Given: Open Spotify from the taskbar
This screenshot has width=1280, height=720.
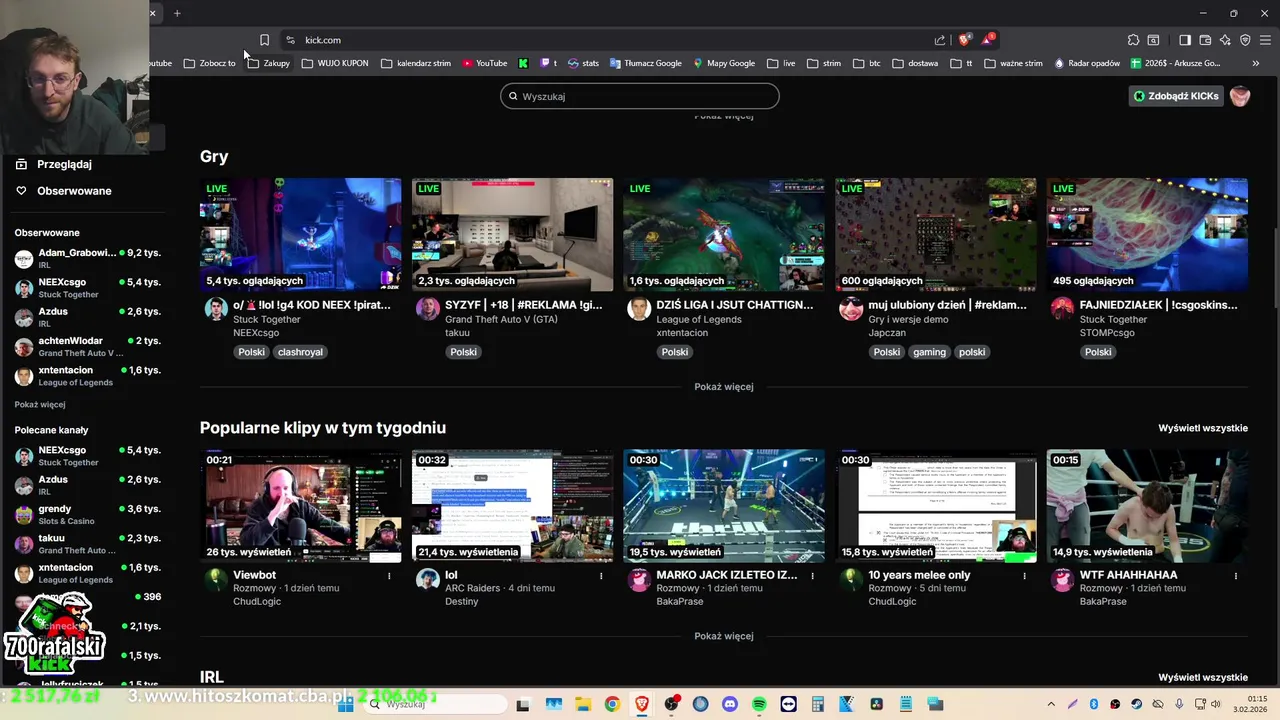Looking at the screenshot, I should 759,704.
